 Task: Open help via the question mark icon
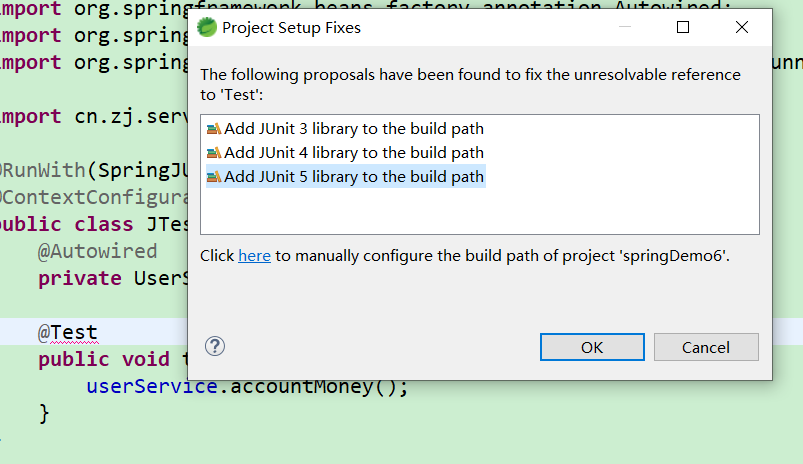pos(215,346)
